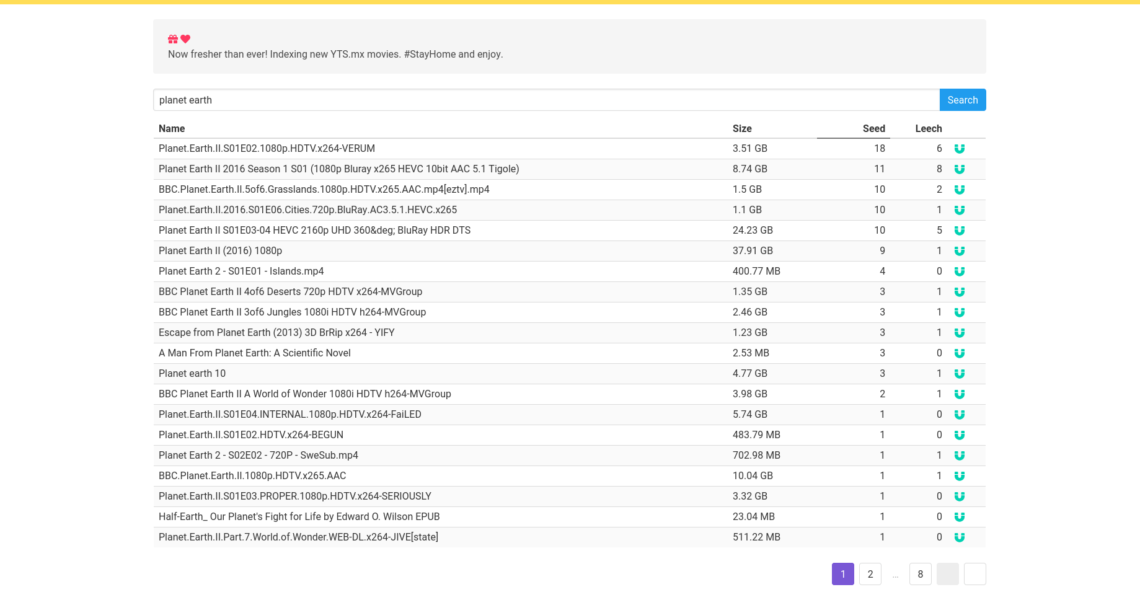Sort results by the Size column header
This screenshot has height=600, width=1140.
pos(742,129)
